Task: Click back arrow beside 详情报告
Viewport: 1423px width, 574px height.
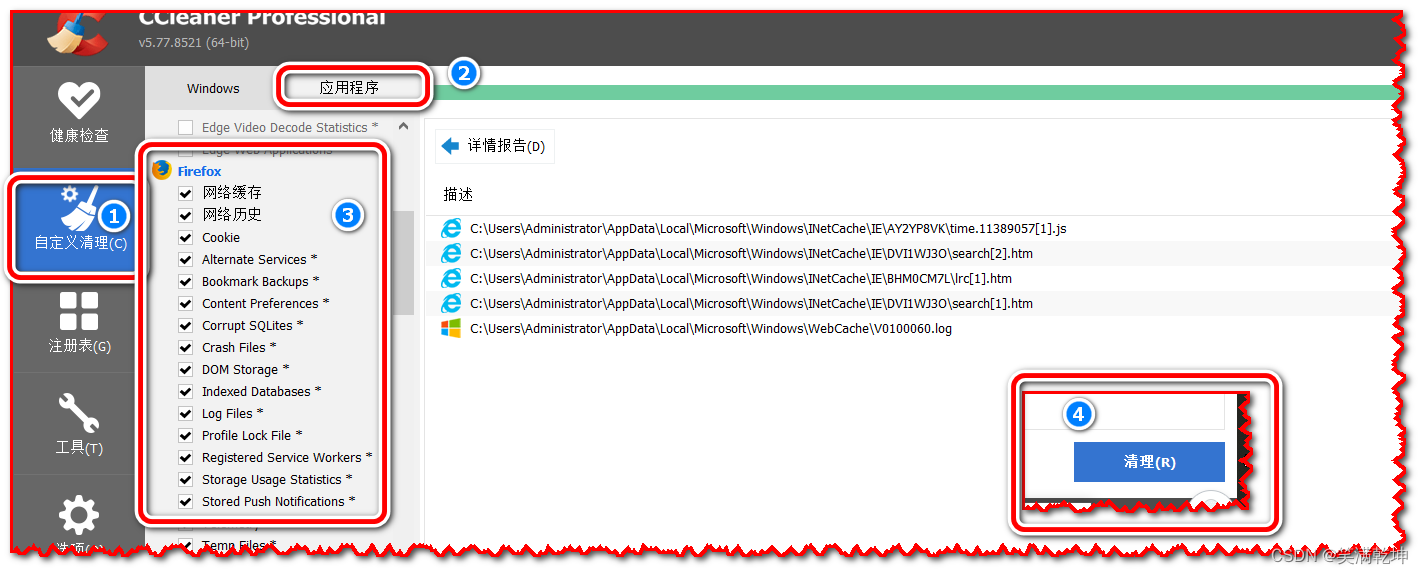Action: (x=450, y=146)
